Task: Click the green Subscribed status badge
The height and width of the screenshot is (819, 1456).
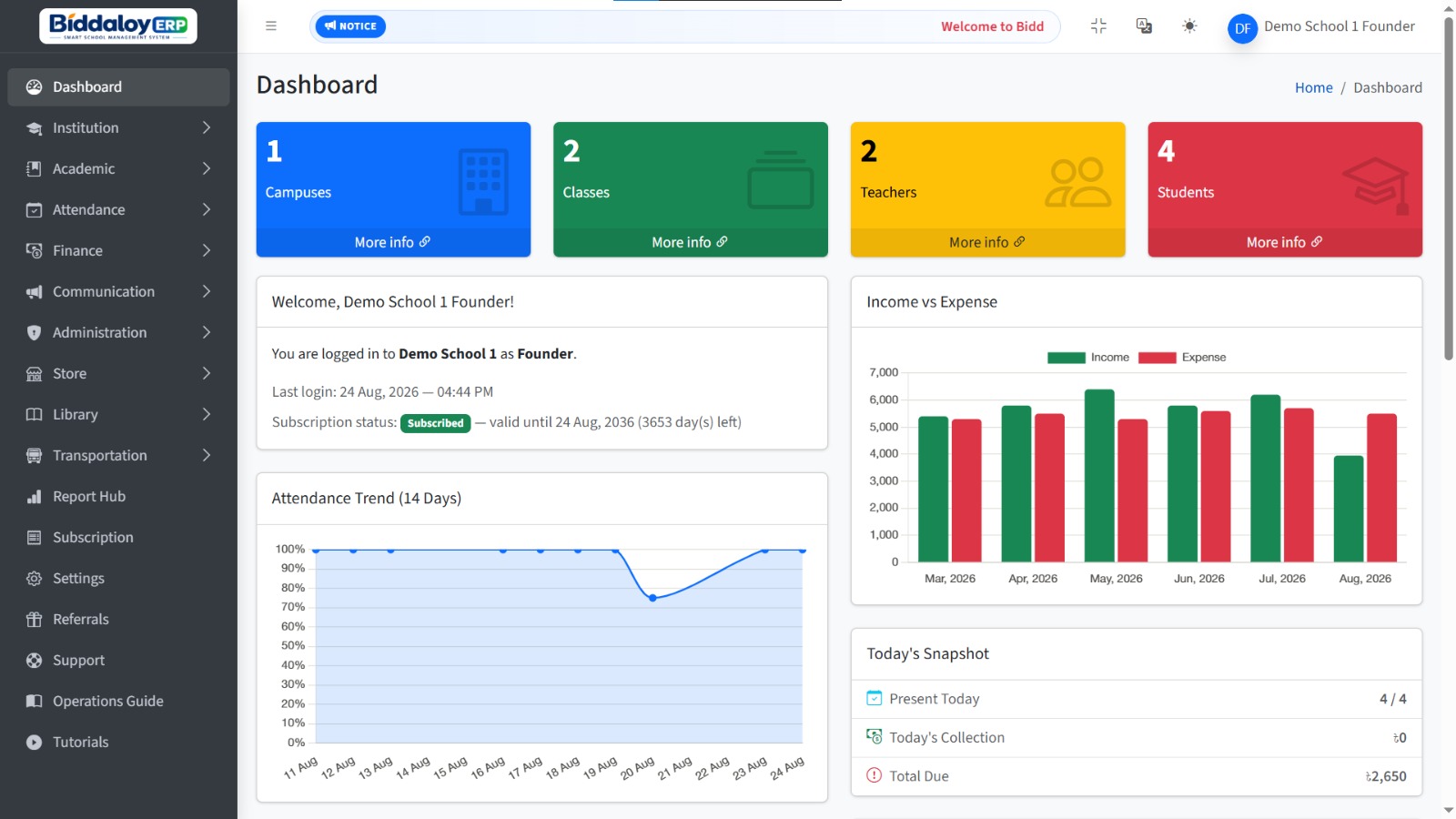Action: click(436, 423)
